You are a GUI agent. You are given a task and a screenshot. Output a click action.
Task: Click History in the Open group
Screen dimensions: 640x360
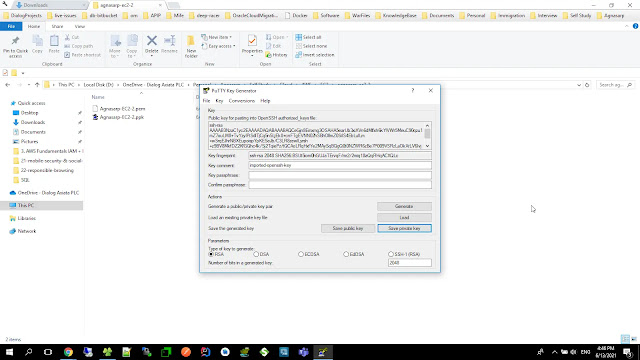pos(277,55)
